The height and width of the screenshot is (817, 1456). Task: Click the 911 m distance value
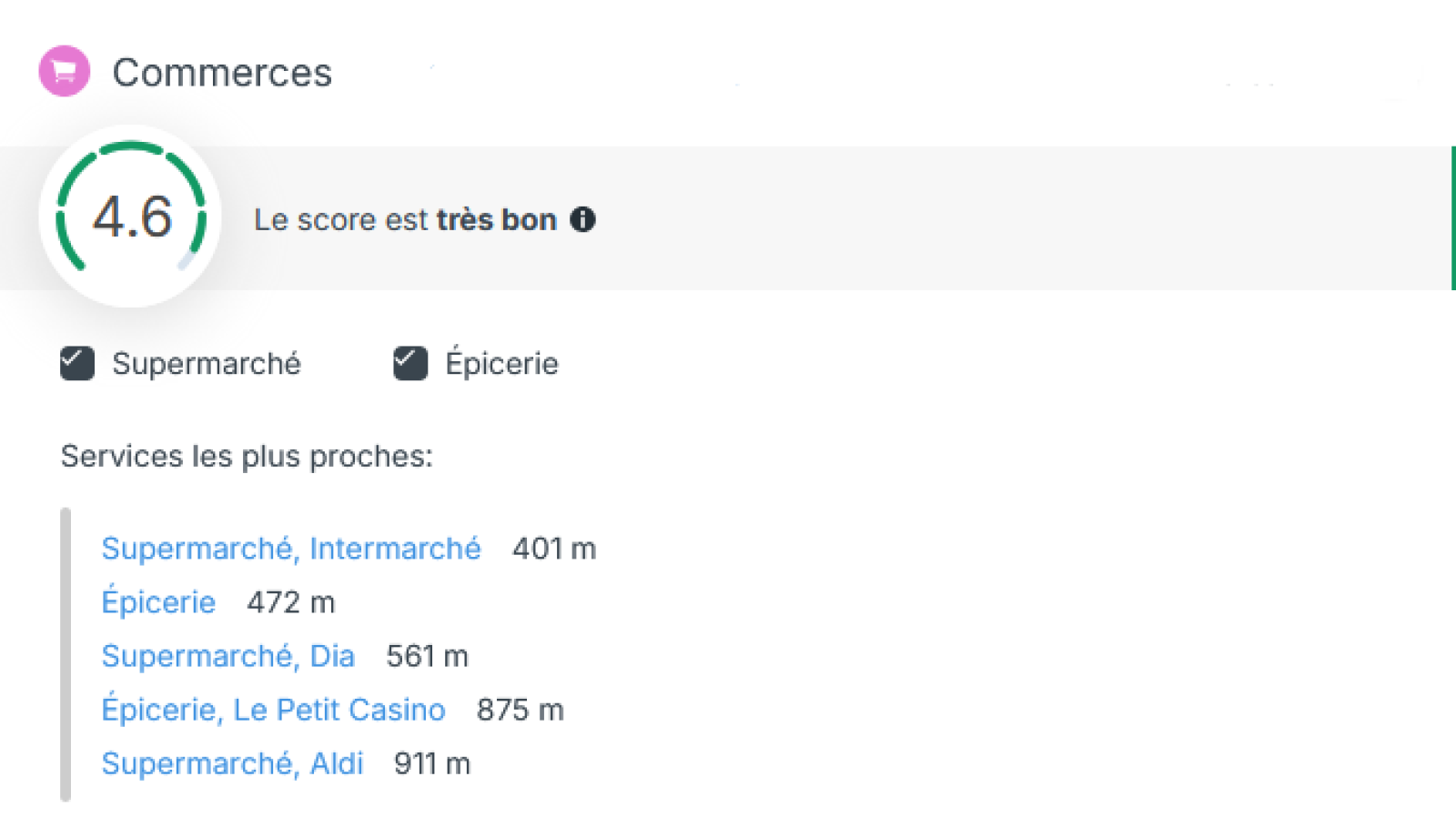click(x=431, y=763)
